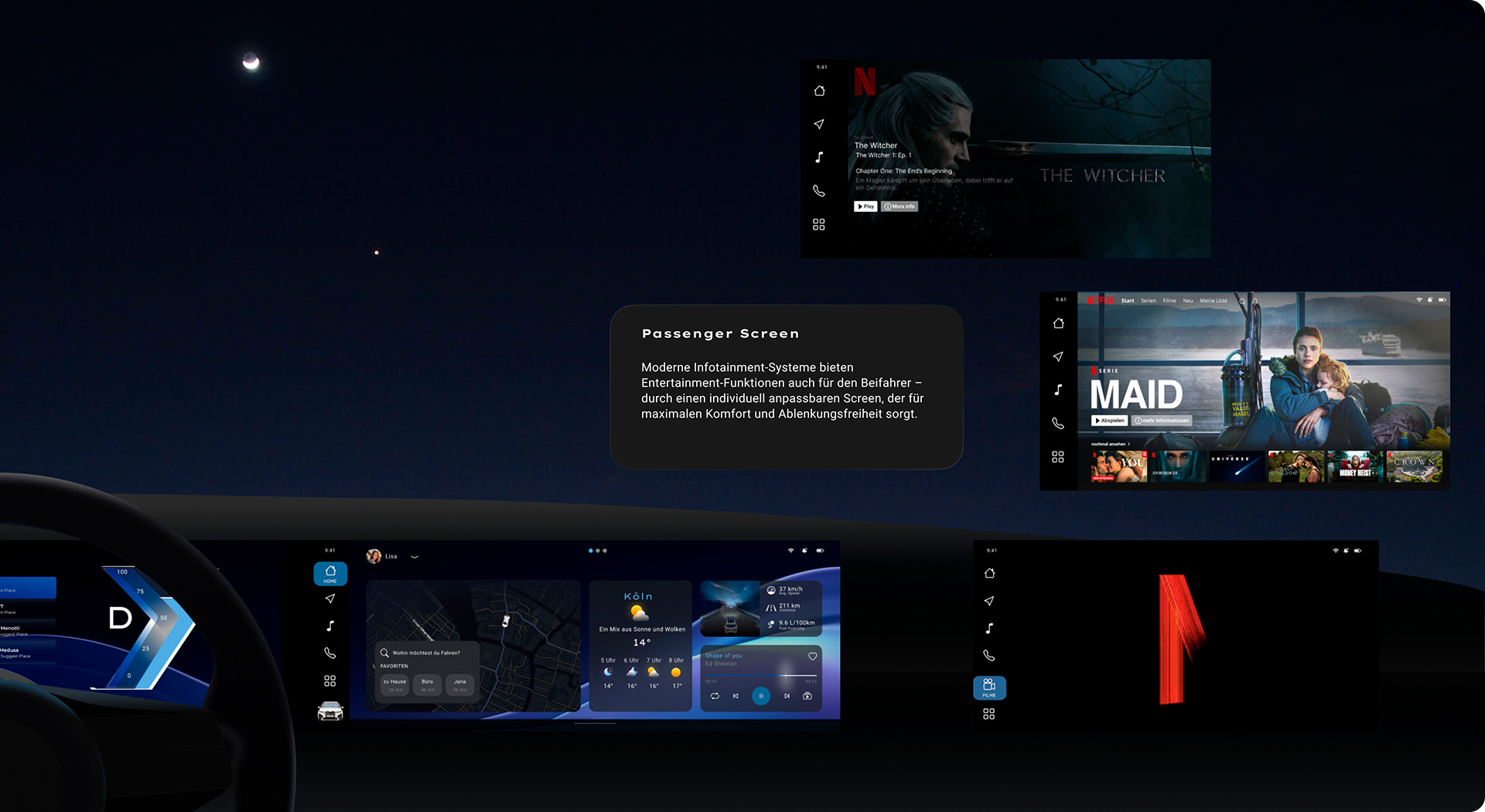The width and height of the screenshot is (1485, 812).
Task: Open navigation arrow in Maid screen sidebar
Action: click(1058, 357)
